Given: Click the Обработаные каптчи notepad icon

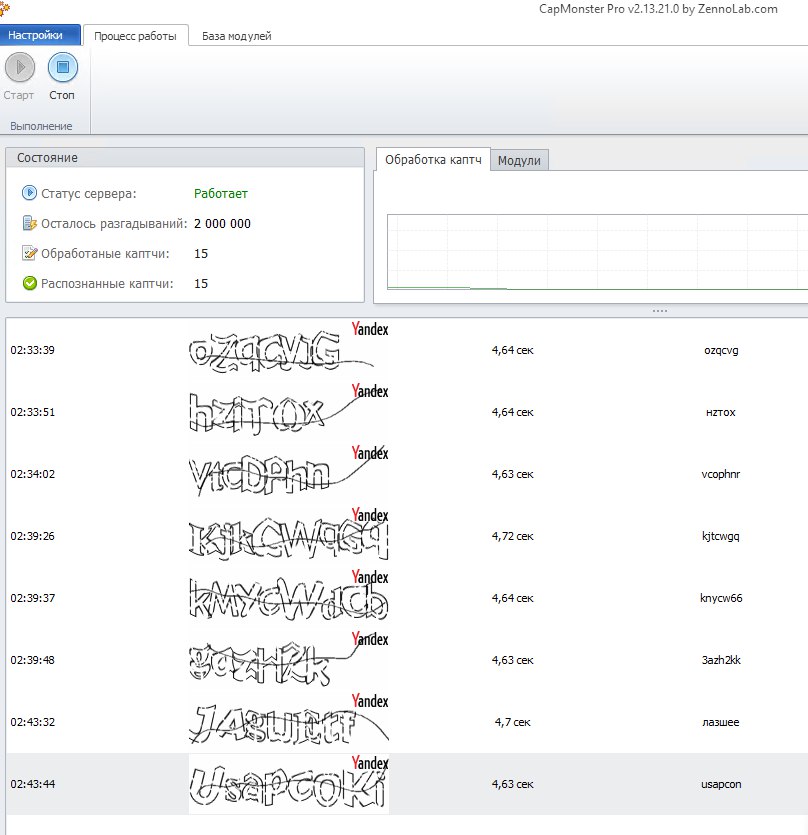Looking at the screenshot, I should click(30, 254).
